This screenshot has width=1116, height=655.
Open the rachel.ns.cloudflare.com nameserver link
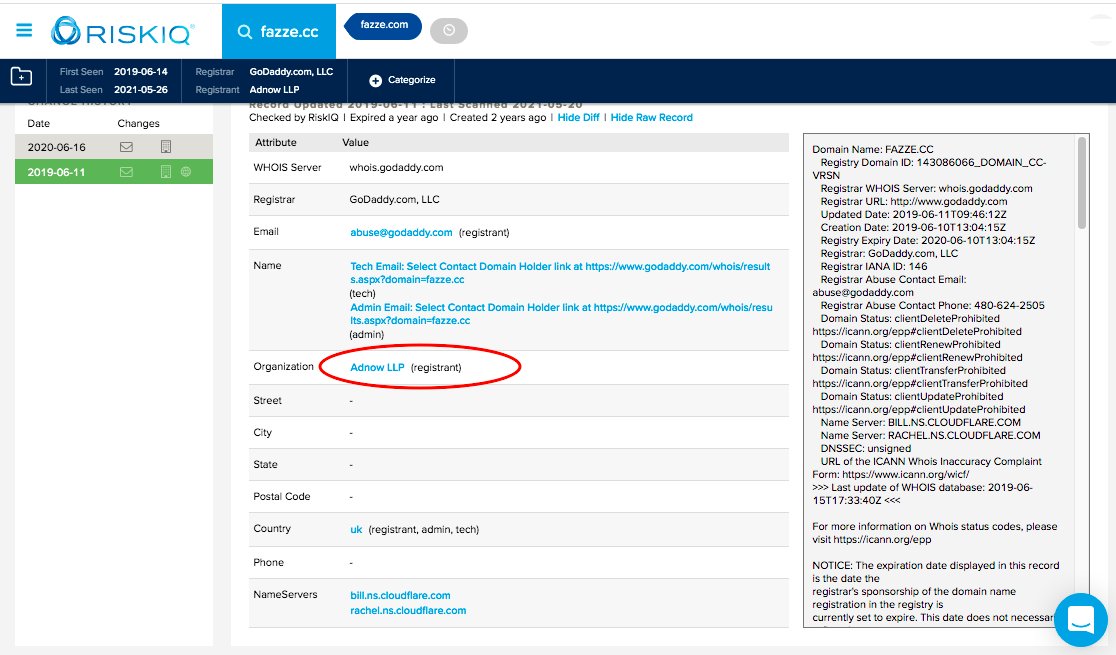coord(408,610)
